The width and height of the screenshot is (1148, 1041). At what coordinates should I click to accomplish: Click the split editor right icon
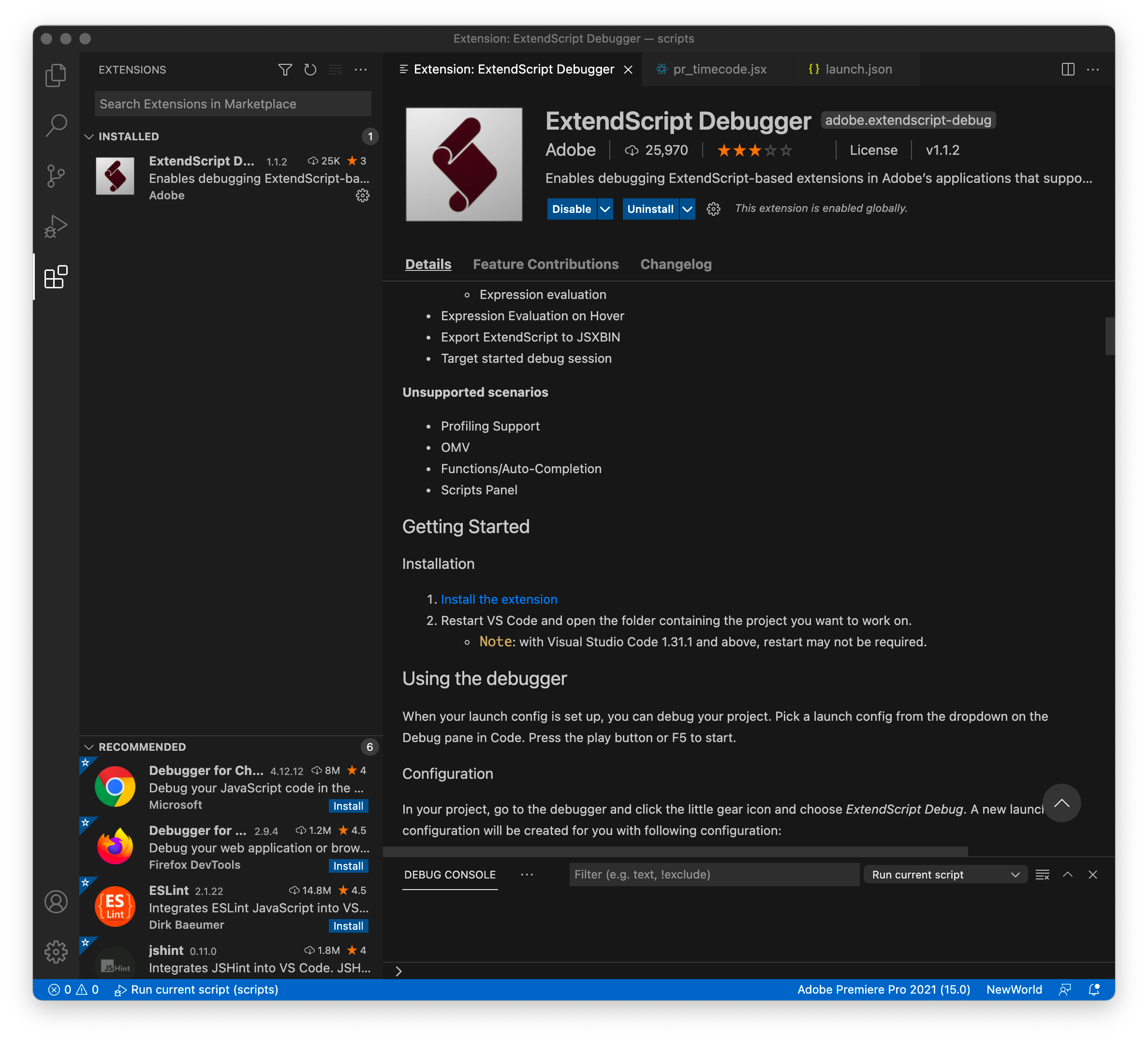click(x=1068, y=70)
